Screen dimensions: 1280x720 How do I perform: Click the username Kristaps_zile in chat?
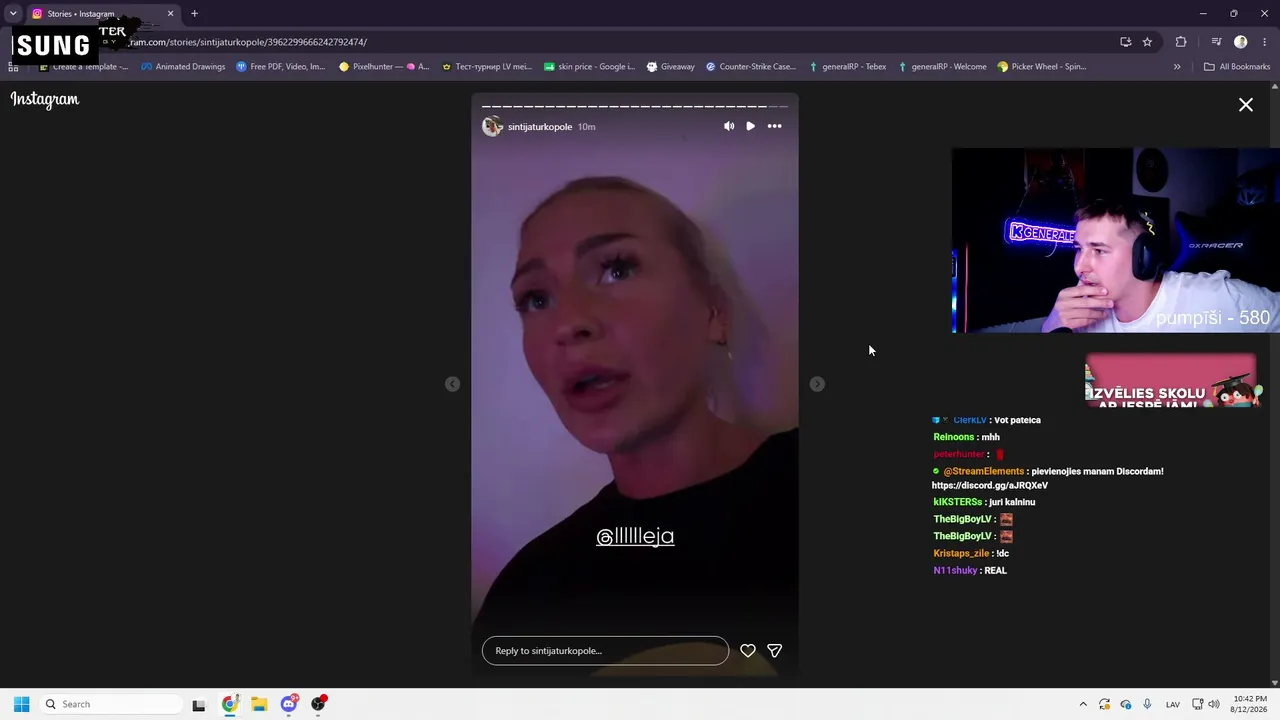click(x=961, y=553)
